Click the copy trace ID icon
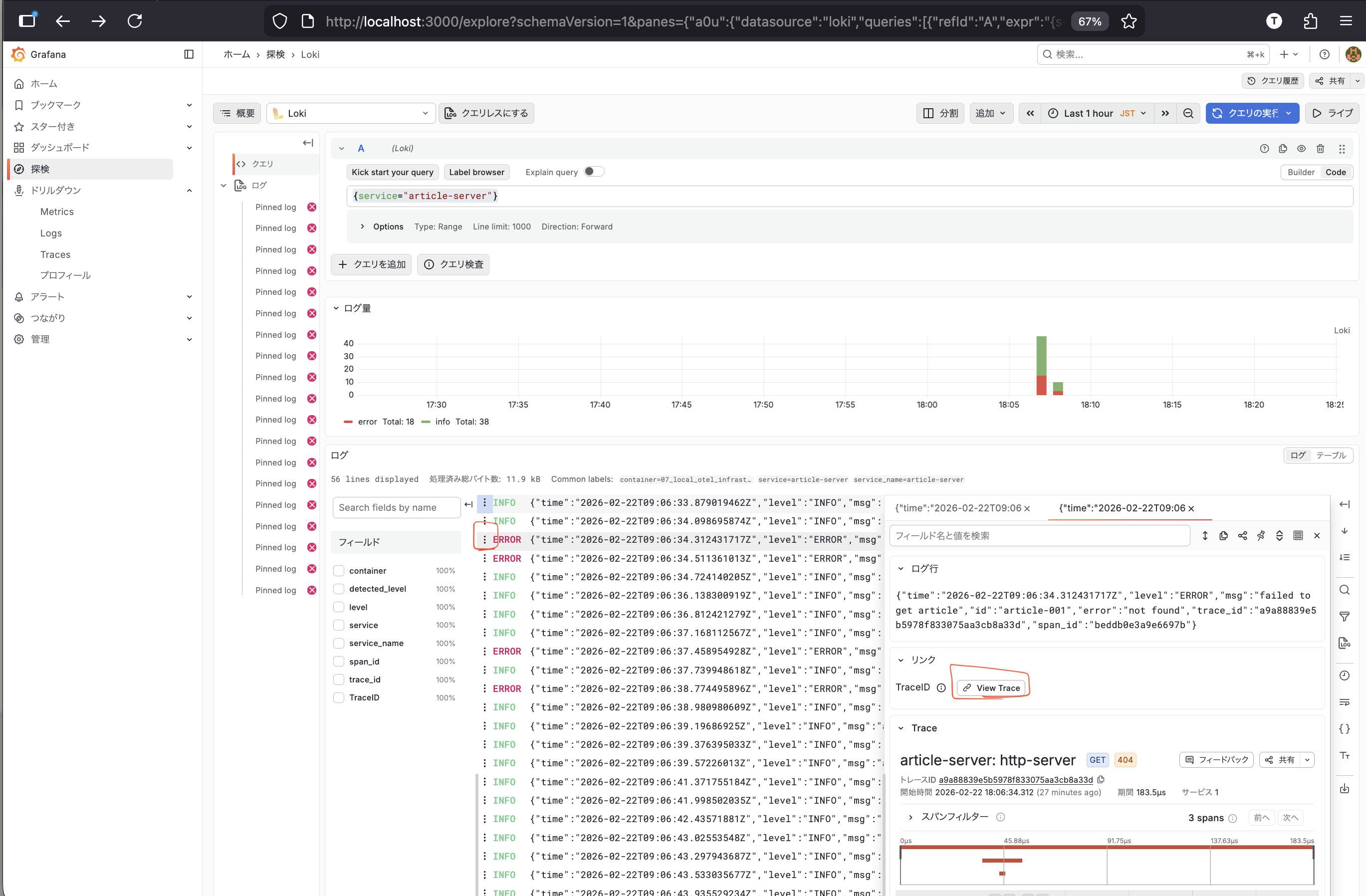The width and height of the screenshot is (1366, 896). click(x=1101, y=779)
